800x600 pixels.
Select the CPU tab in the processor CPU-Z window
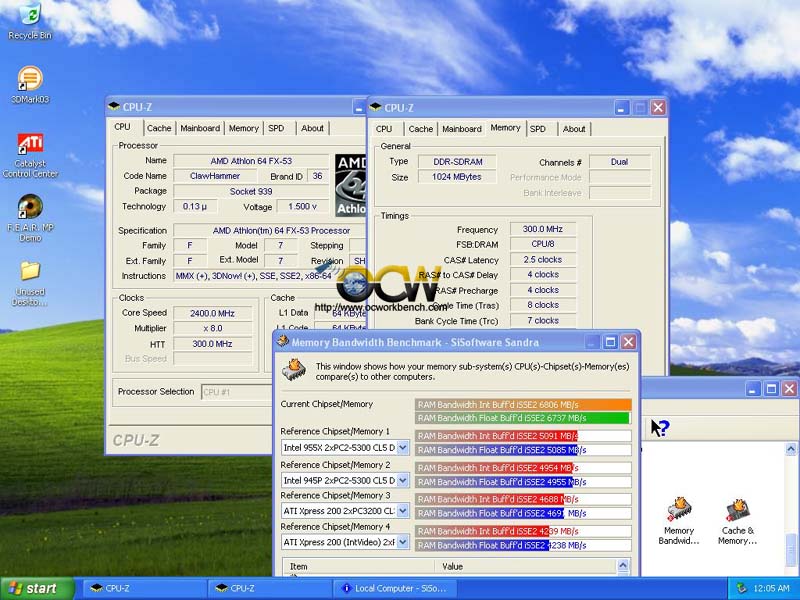(x=122, y=127)
